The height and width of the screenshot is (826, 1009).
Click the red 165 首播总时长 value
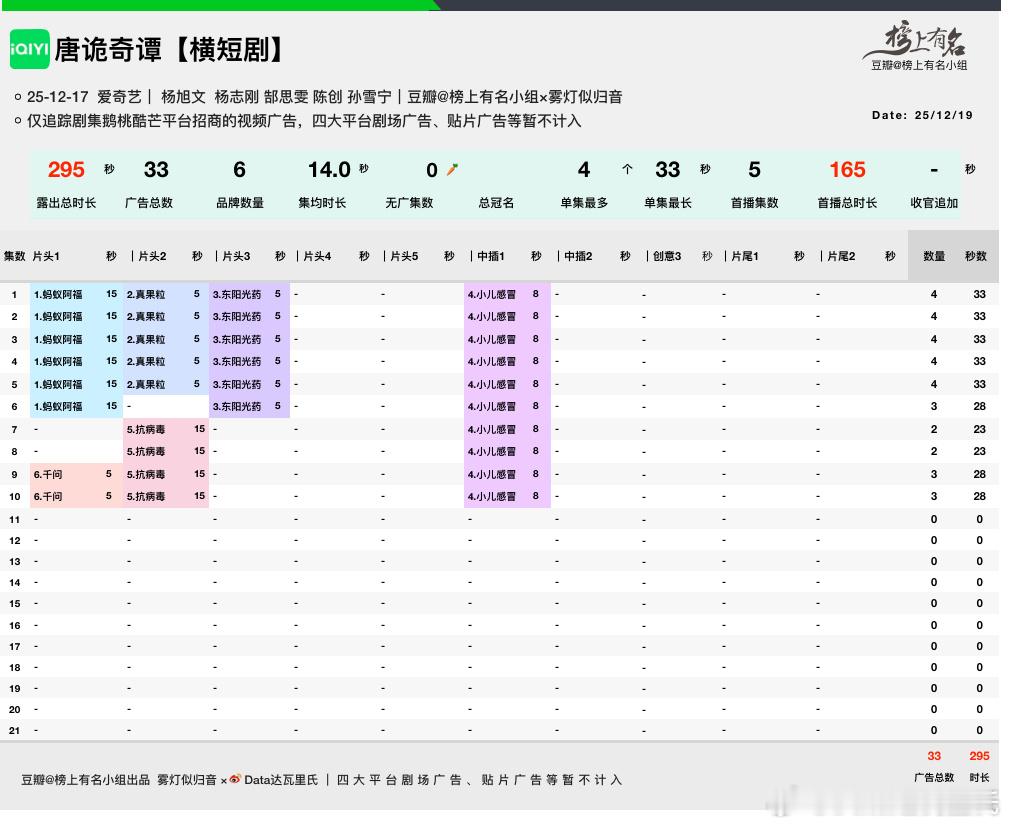pyautogui.click(x=847, y=170)
